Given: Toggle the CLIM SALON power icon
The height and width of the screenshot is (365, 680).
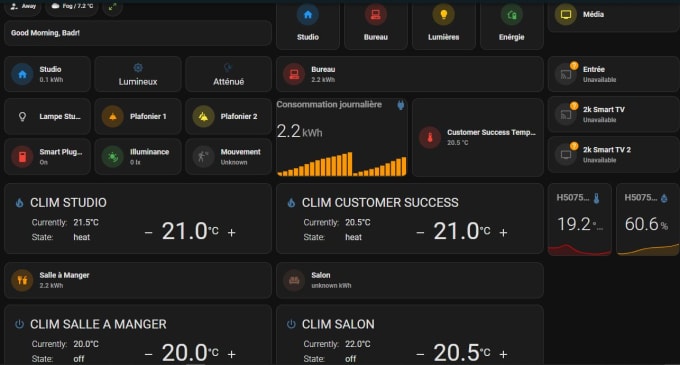Looking at the screenshot, I should click(x=291, y=324).
